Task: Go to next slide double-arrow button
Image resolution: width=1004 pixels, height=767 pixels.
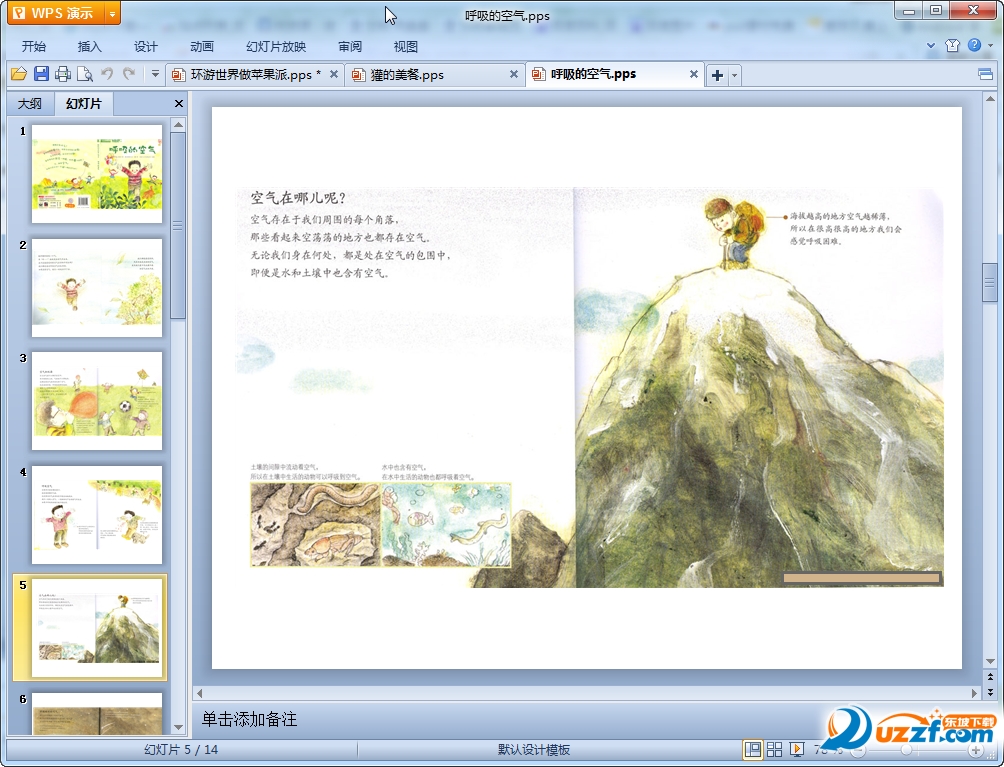Action: (990, 691)
